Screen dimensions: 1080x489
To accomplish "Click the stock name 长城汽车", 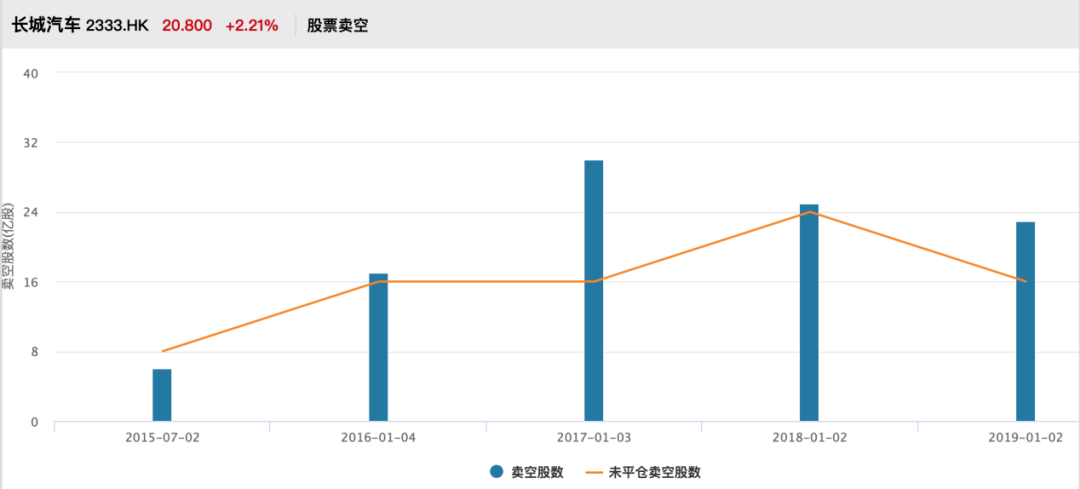I will pos(45,26).
